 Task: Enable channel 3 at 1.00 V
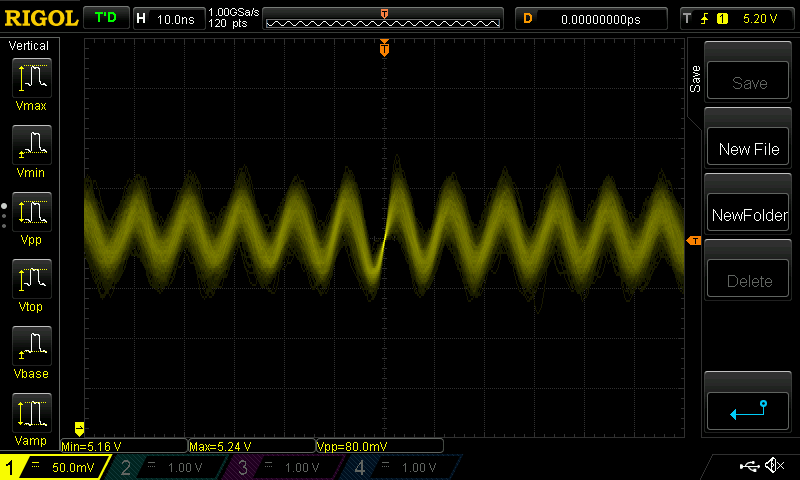281,467
